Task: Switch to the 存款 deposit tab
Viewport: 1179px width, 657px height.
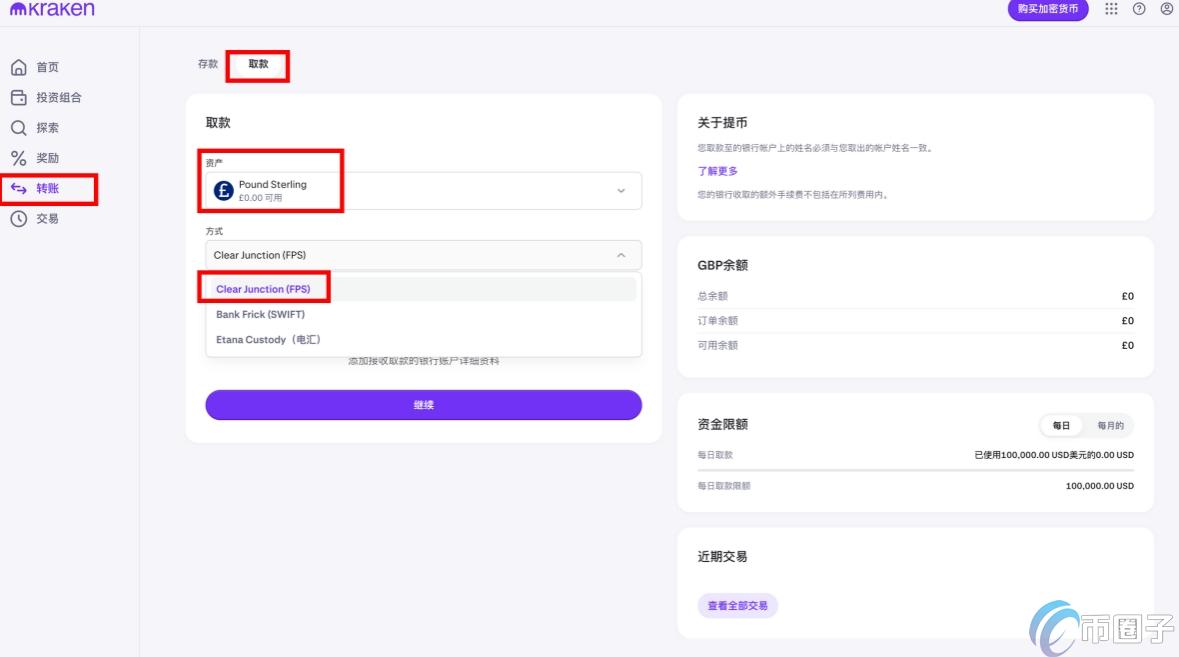Action: pyautogui.click(x=207, y=63)
